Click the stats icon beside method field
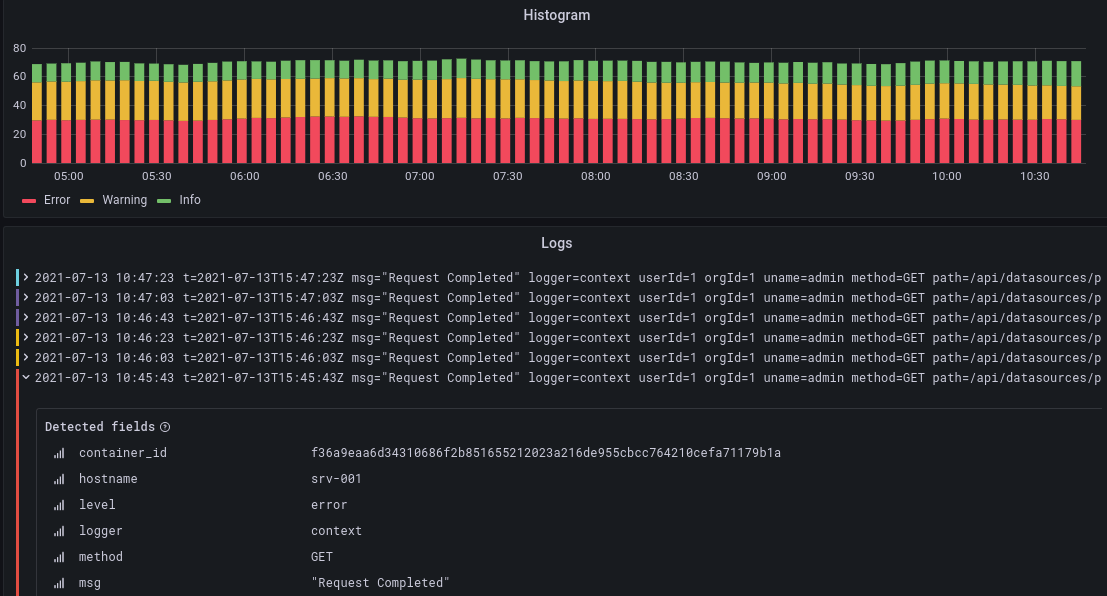Viewport: 1107px width, 596px height. tap(59, 557)
